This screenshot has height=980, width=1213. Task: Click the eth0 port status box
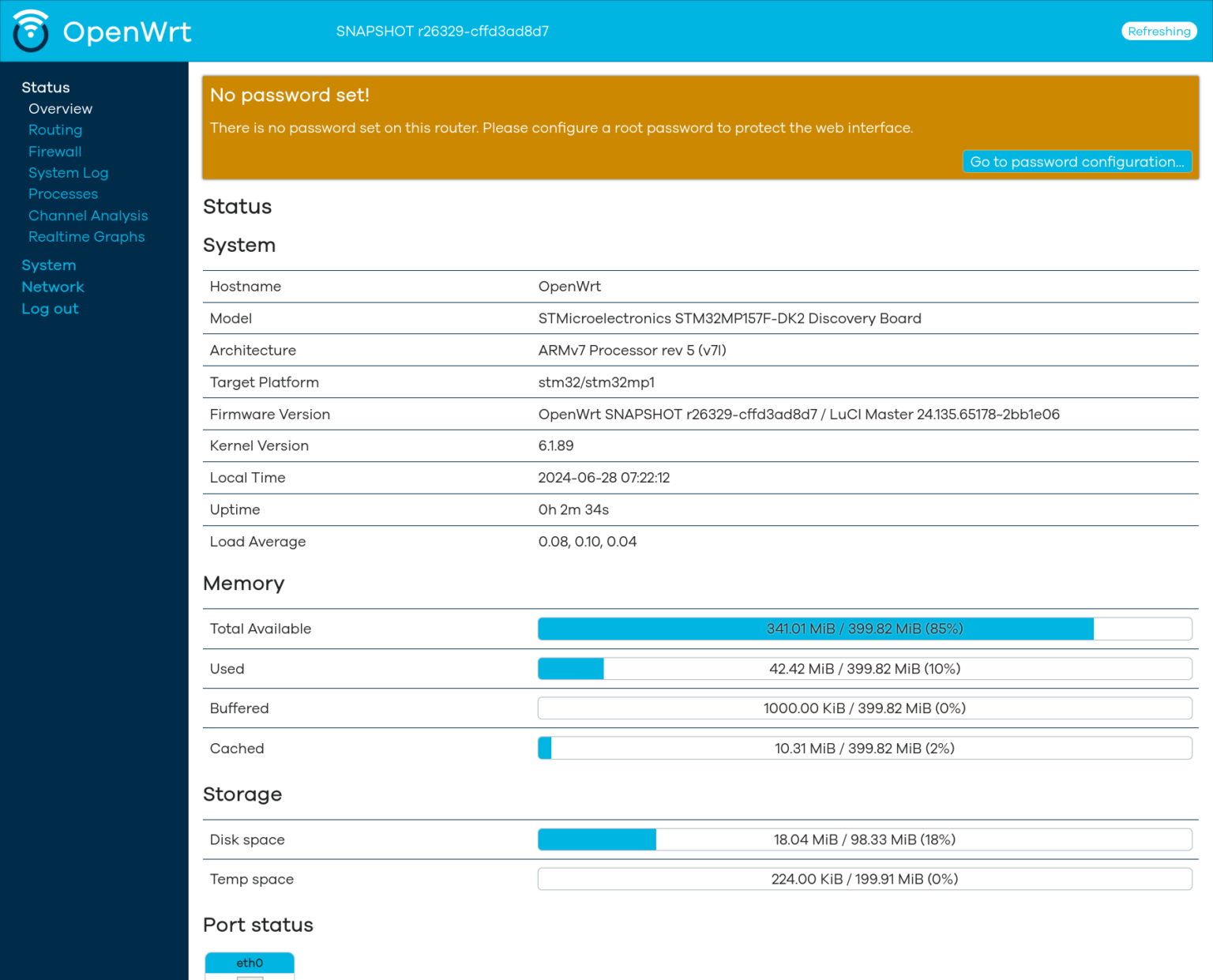click(250, 966)
